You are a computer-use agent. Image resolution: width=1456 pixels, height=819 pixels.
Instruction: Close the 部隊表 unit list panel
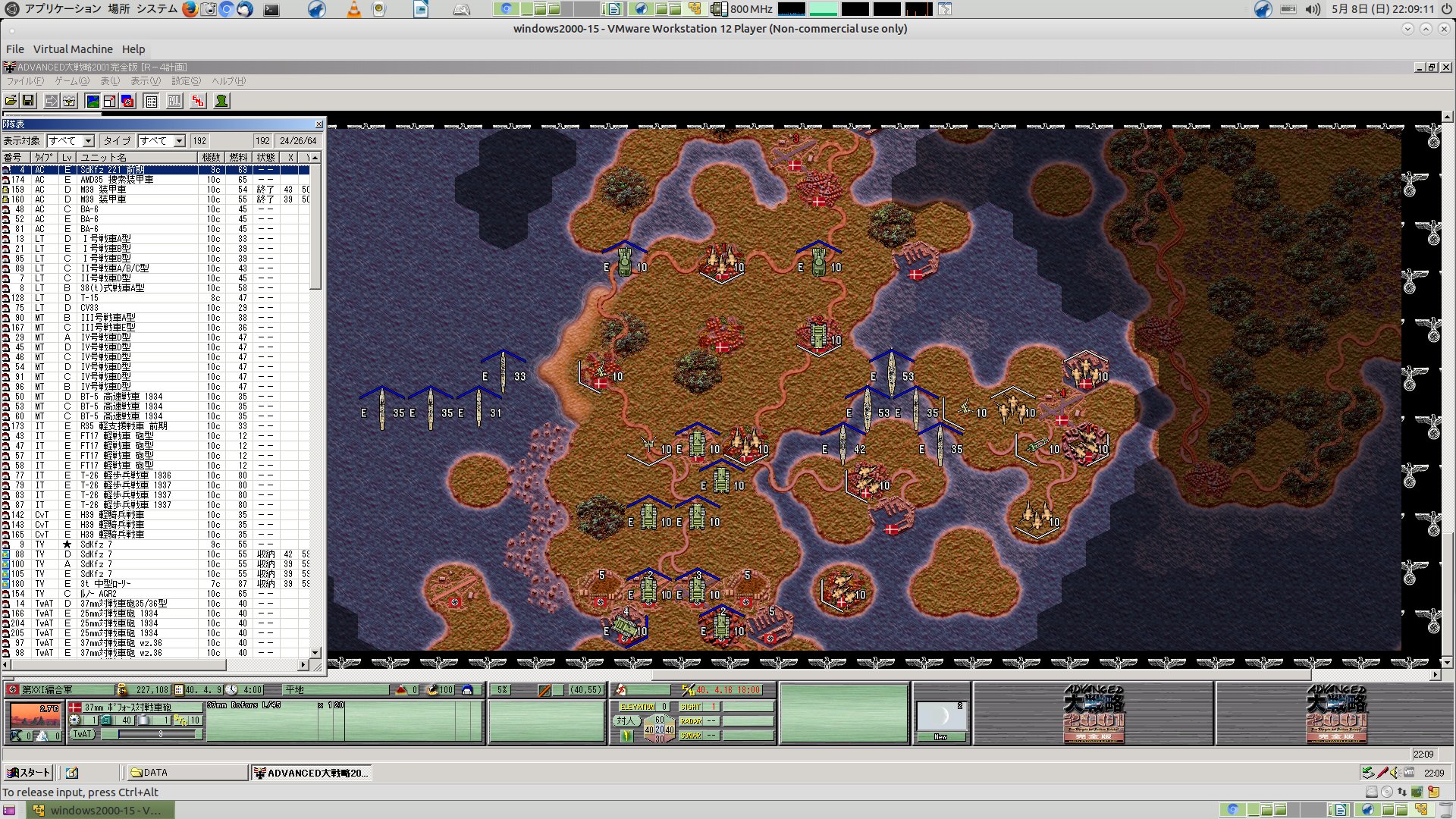[318, 124]
